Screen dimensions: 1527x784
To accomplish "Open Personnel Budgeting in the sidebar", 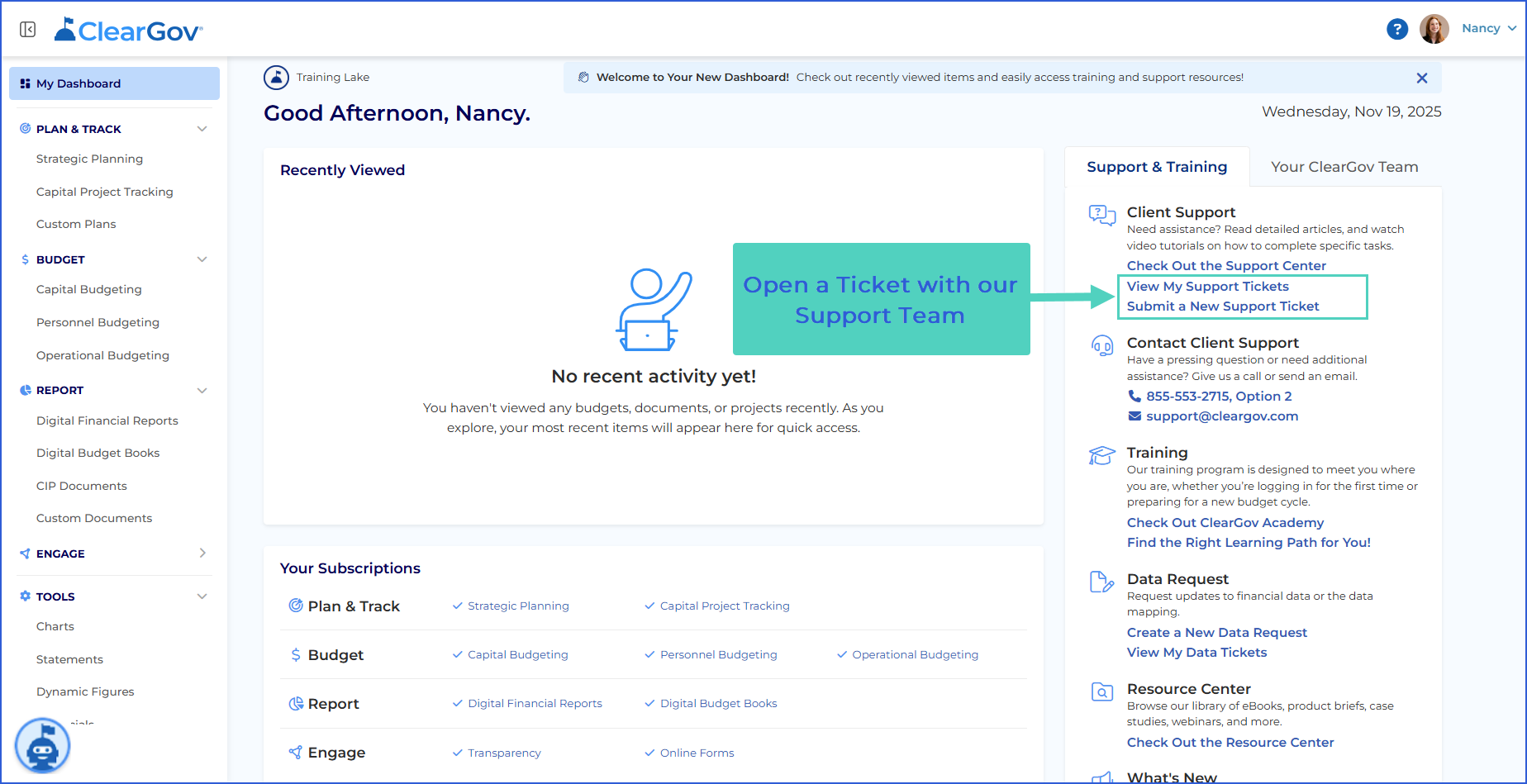I will (98, 322).
